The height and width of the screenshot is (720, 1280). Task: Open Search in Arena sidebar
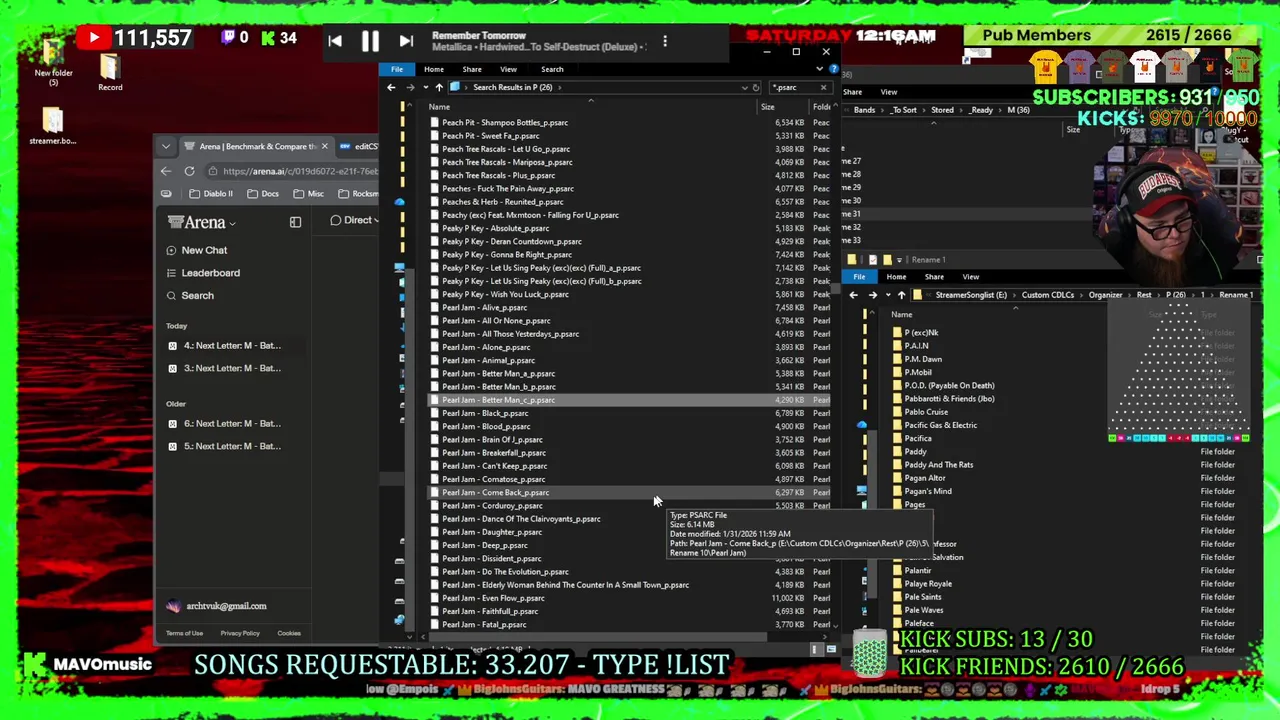pos(190,296)
